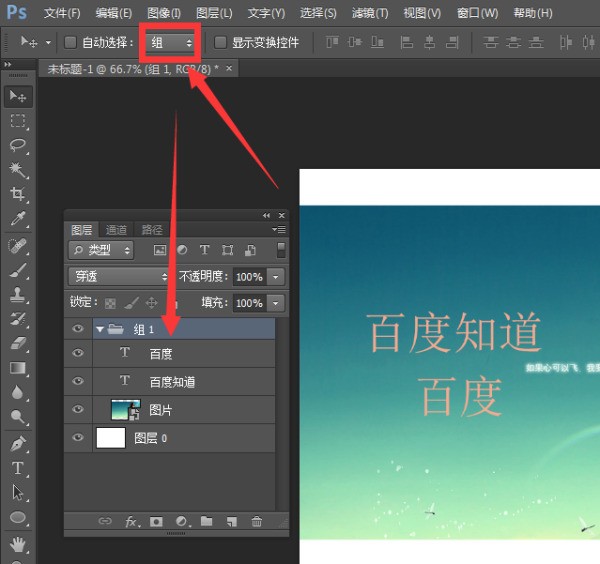Screen dimensions: 600x564
Task: Click the add layer style fx icon
Action: pos(131,521)
